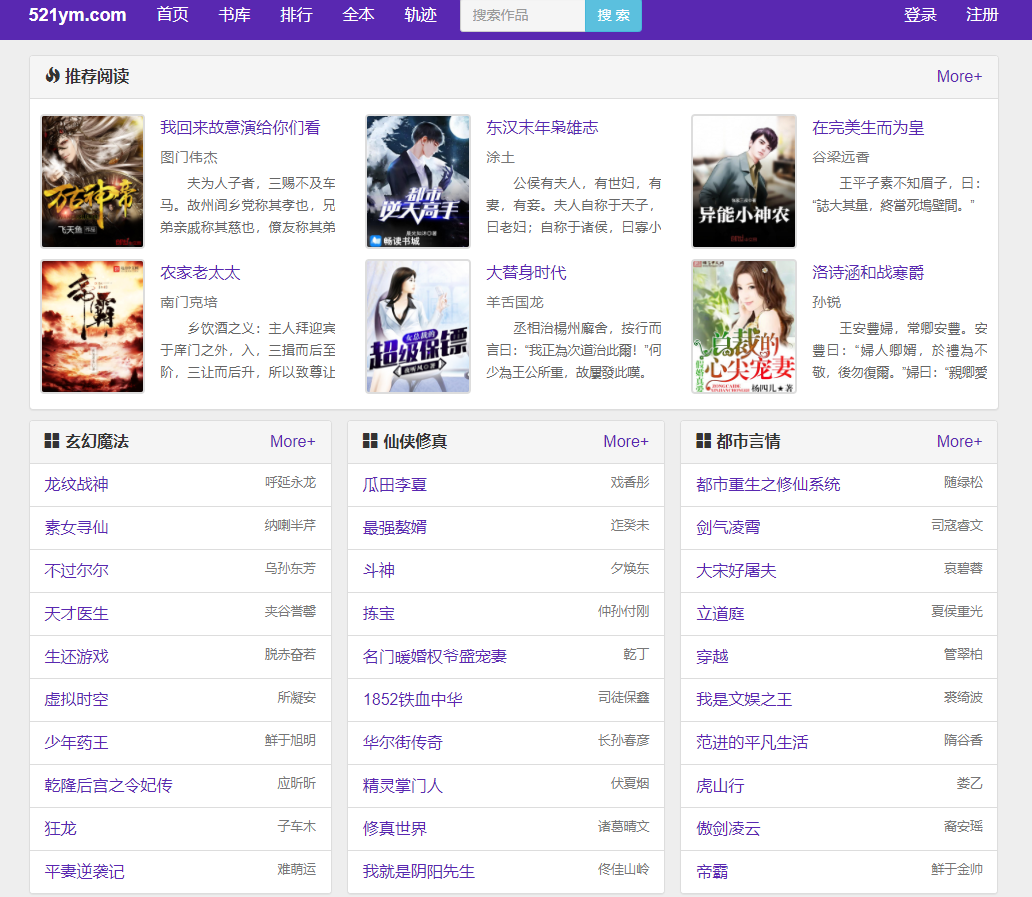Focus the 搜索作品 search field
The width and height of the screenshot is (1032, 897).
coord(523,15)
